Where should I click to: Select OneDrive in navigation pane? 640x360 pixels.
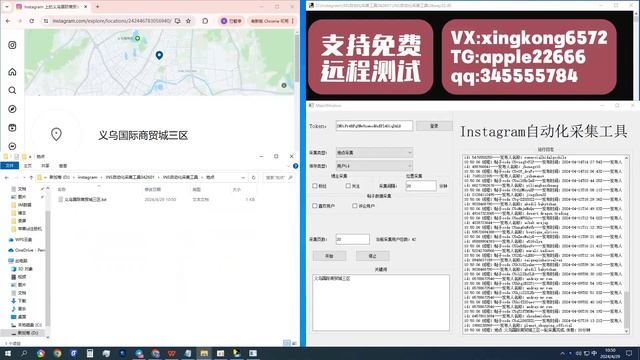click(27, 250)
